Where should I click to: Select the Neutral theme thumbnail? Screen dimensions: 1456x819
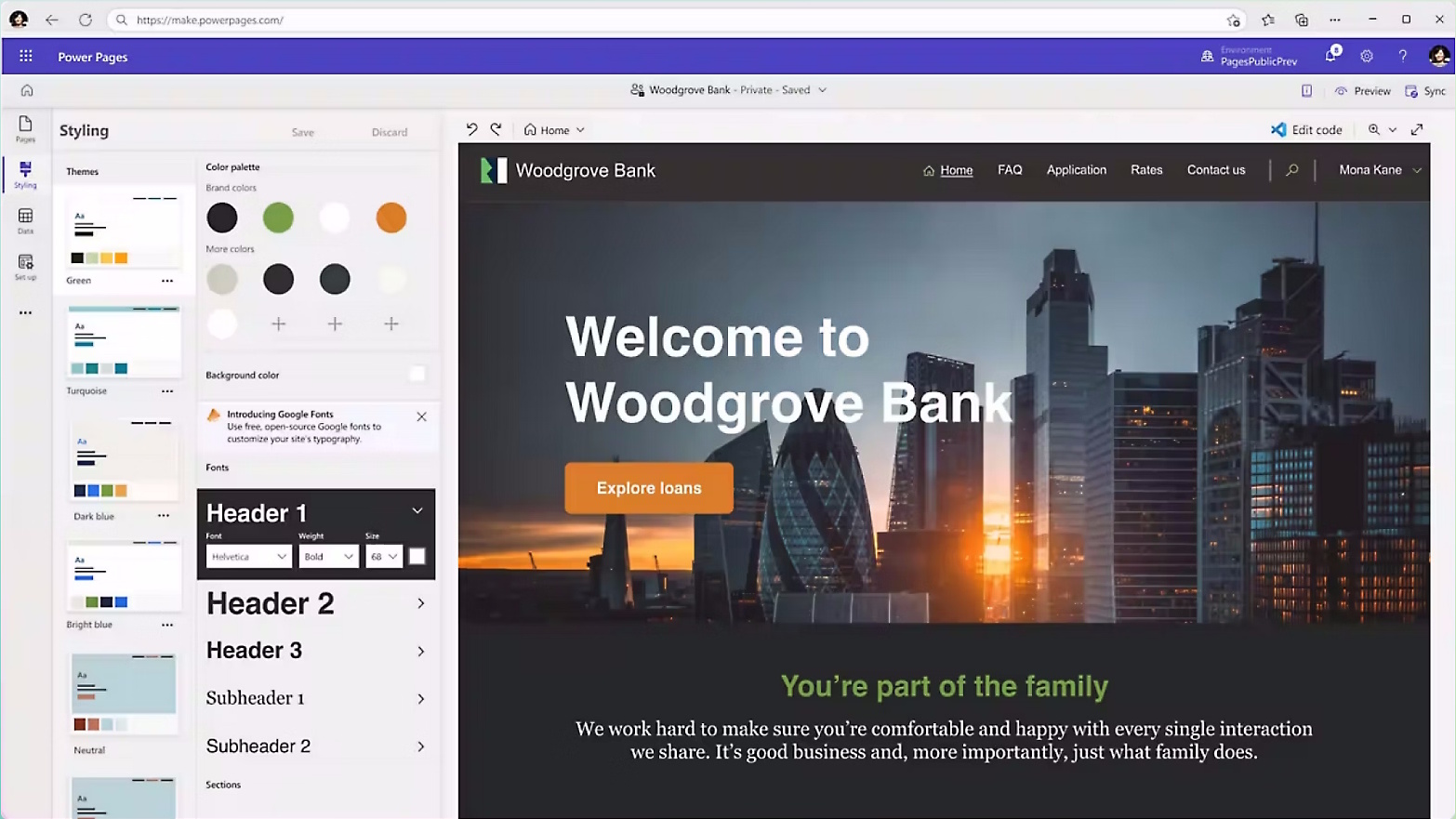(x=124, y=694)
